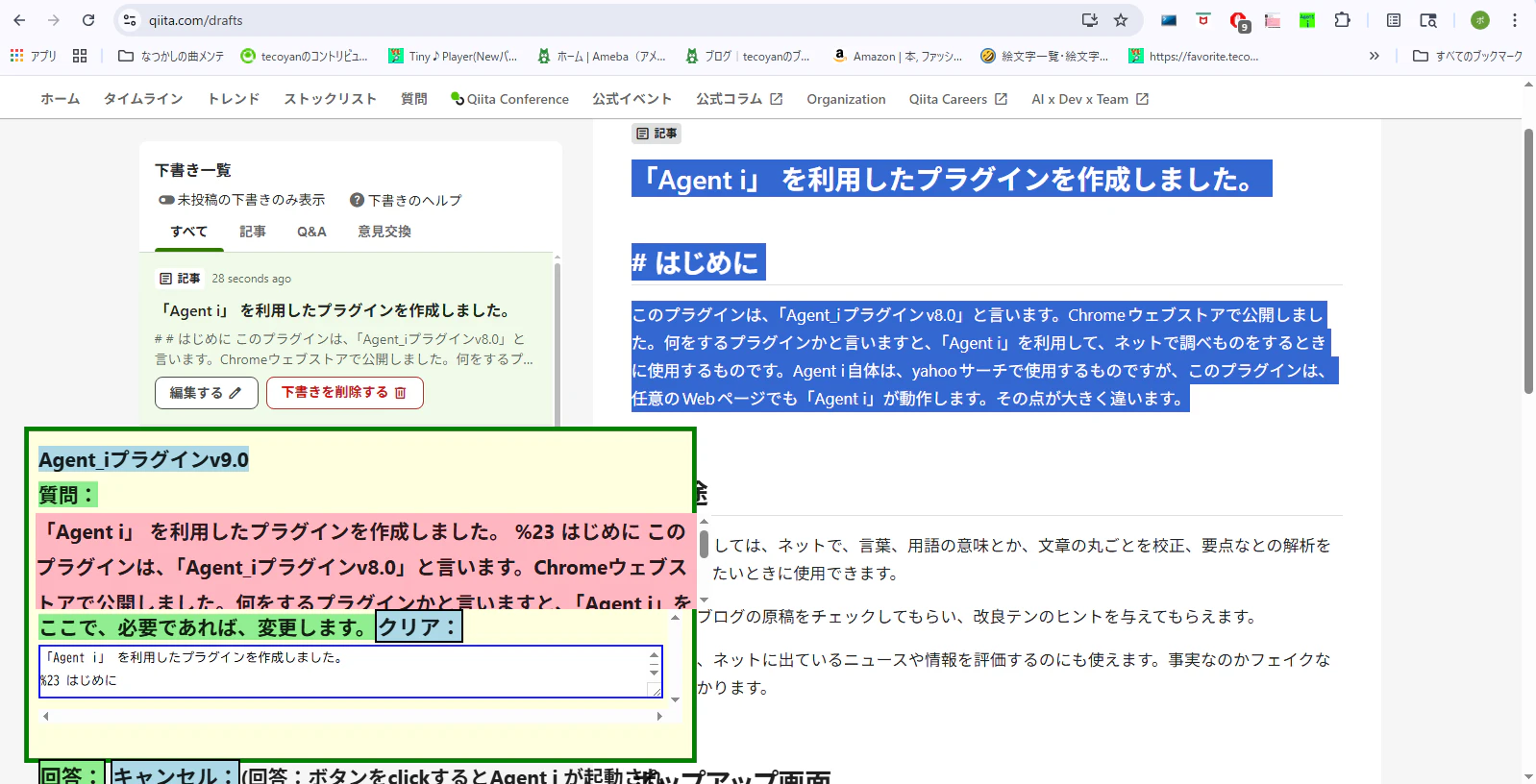The height and width of the screenshot is (784, 1536).
Task: Click the # はじめに heading in preview
Action: (699, 262)
